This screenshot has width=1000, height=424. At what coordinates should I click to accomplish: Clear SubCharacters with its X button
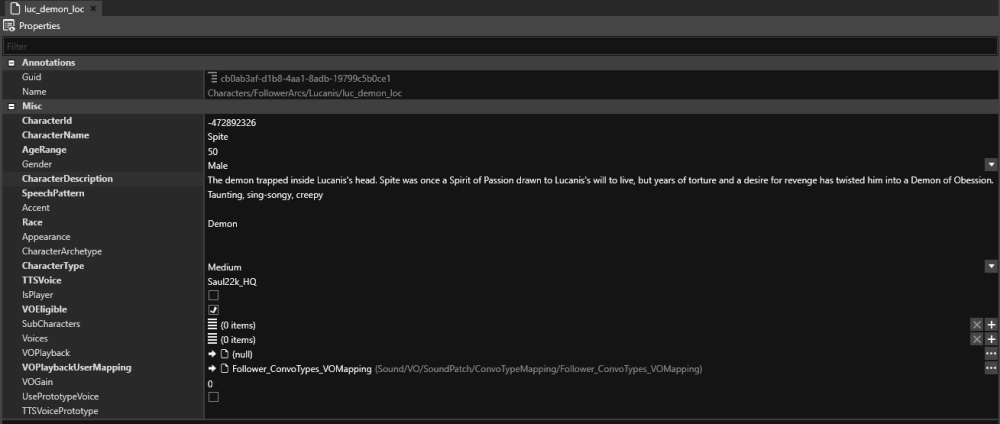pyautogui.click(x=977, y=325)
